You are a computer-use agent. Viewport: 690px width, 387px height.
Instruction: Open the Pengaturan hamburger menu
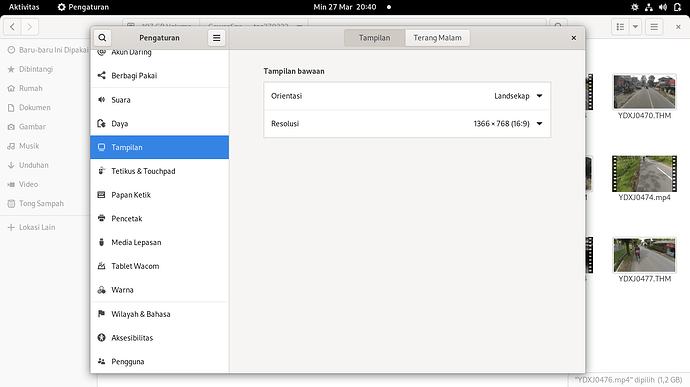pyautogui.click(x=217, y=38)
